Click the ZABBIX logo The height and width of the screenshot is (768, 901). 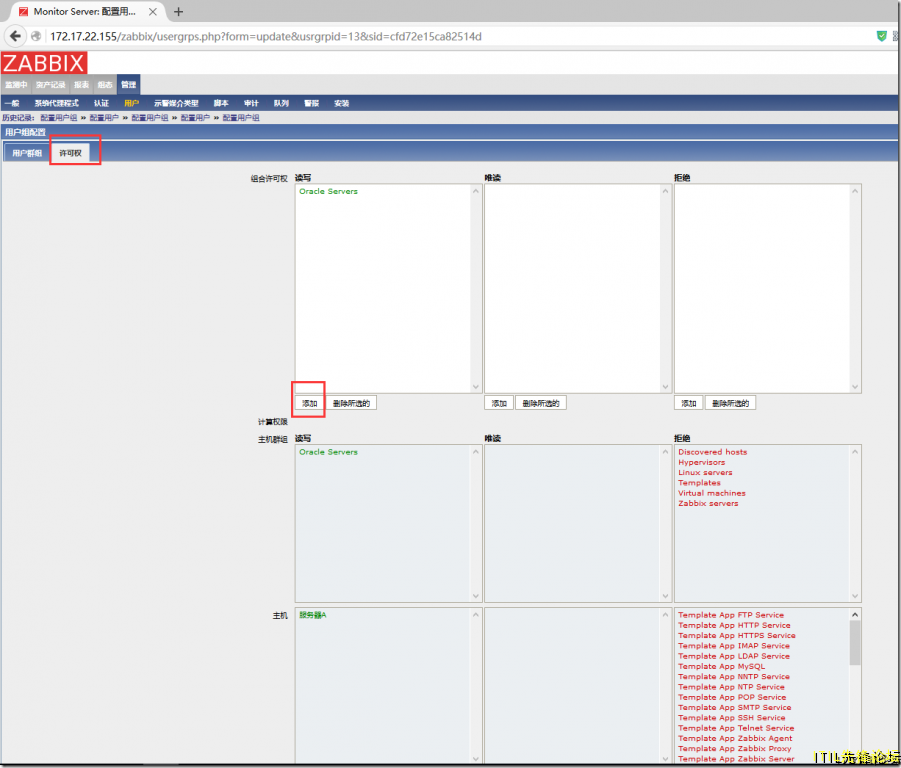coord(44,63)
